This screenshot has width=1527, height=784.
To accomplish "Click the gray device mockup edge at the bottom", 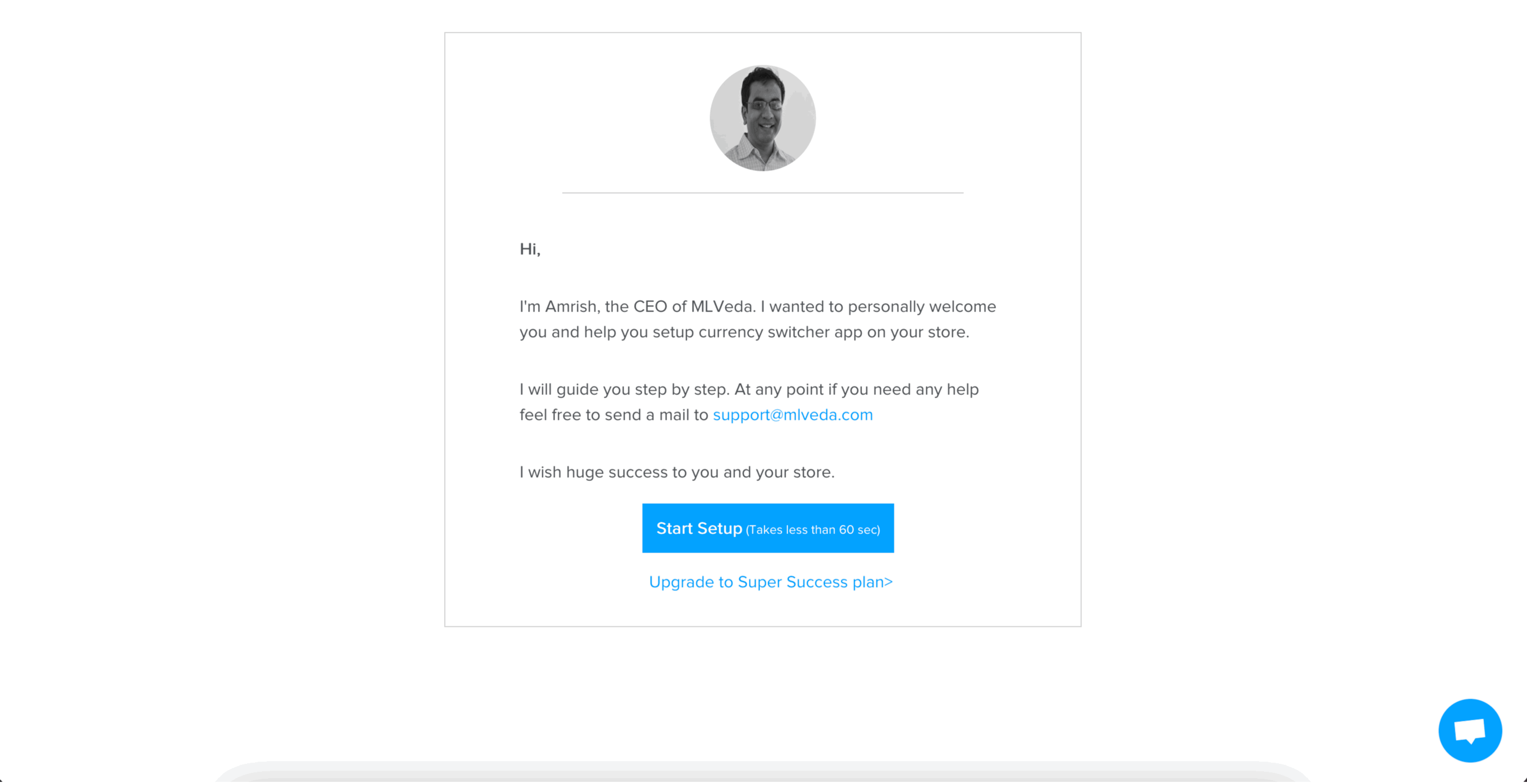I will click(x=762, y=772).
